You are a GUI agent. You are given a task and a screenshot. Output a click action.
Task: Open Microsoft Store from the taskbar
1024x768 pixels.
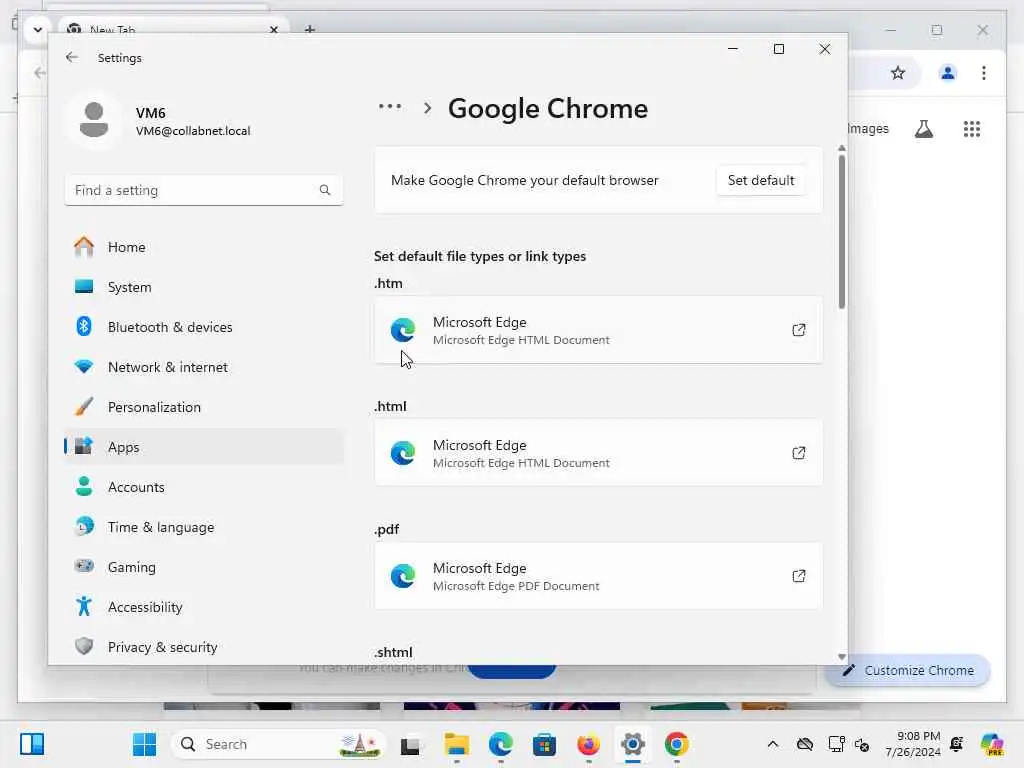coord(544,744)
